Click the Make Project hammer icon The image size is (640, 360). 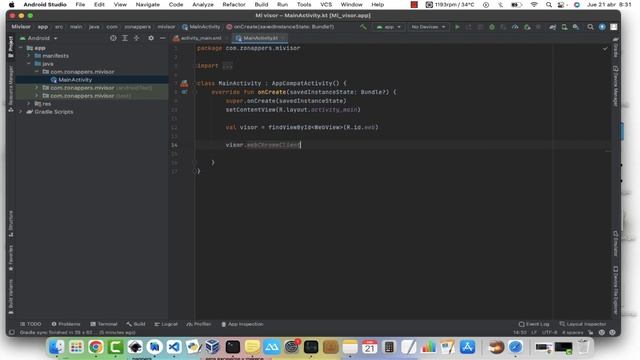click(363, 27)
